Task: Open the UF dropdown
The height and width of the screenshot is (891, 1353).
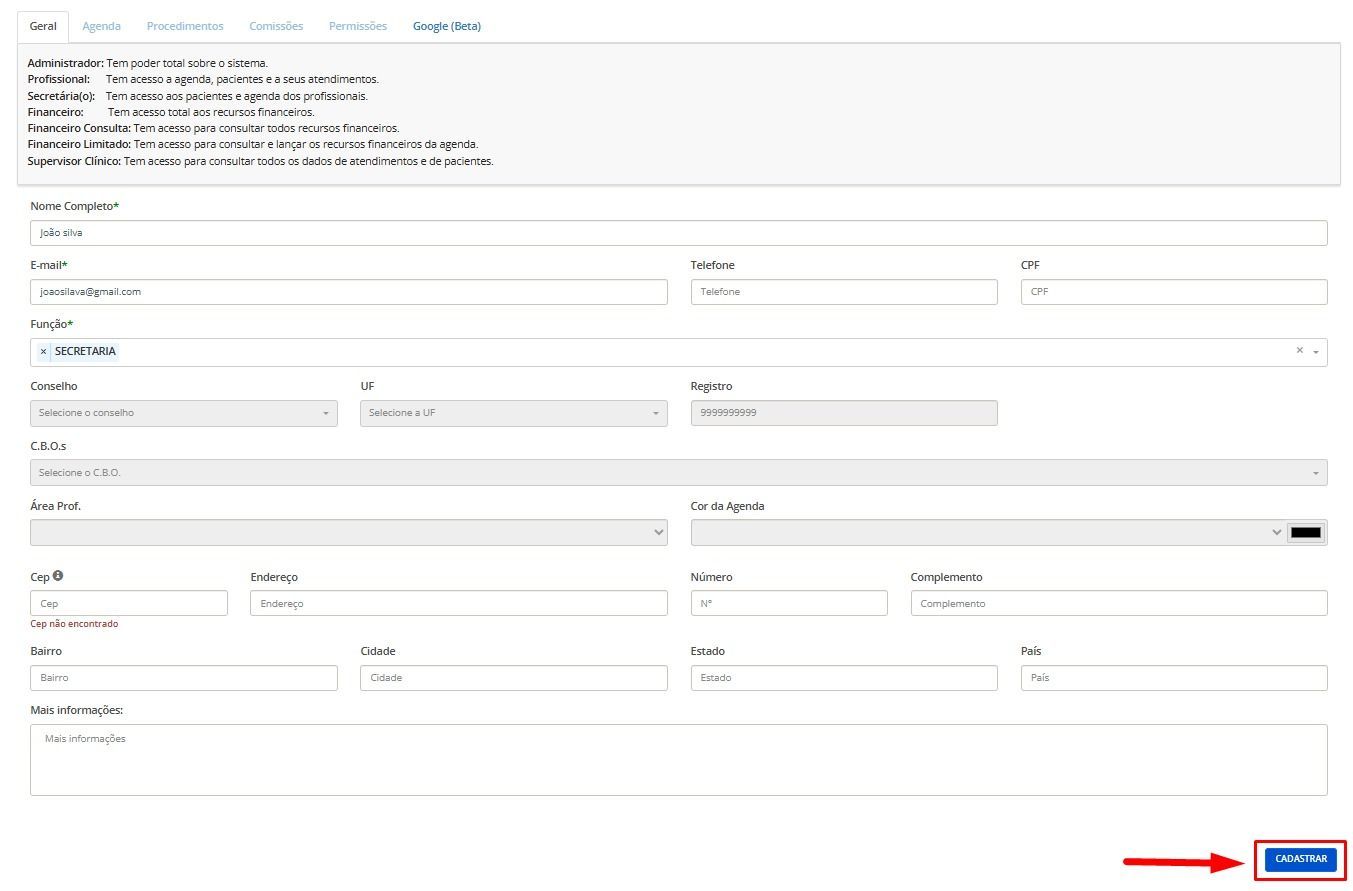Action: [x=514, y=413]
